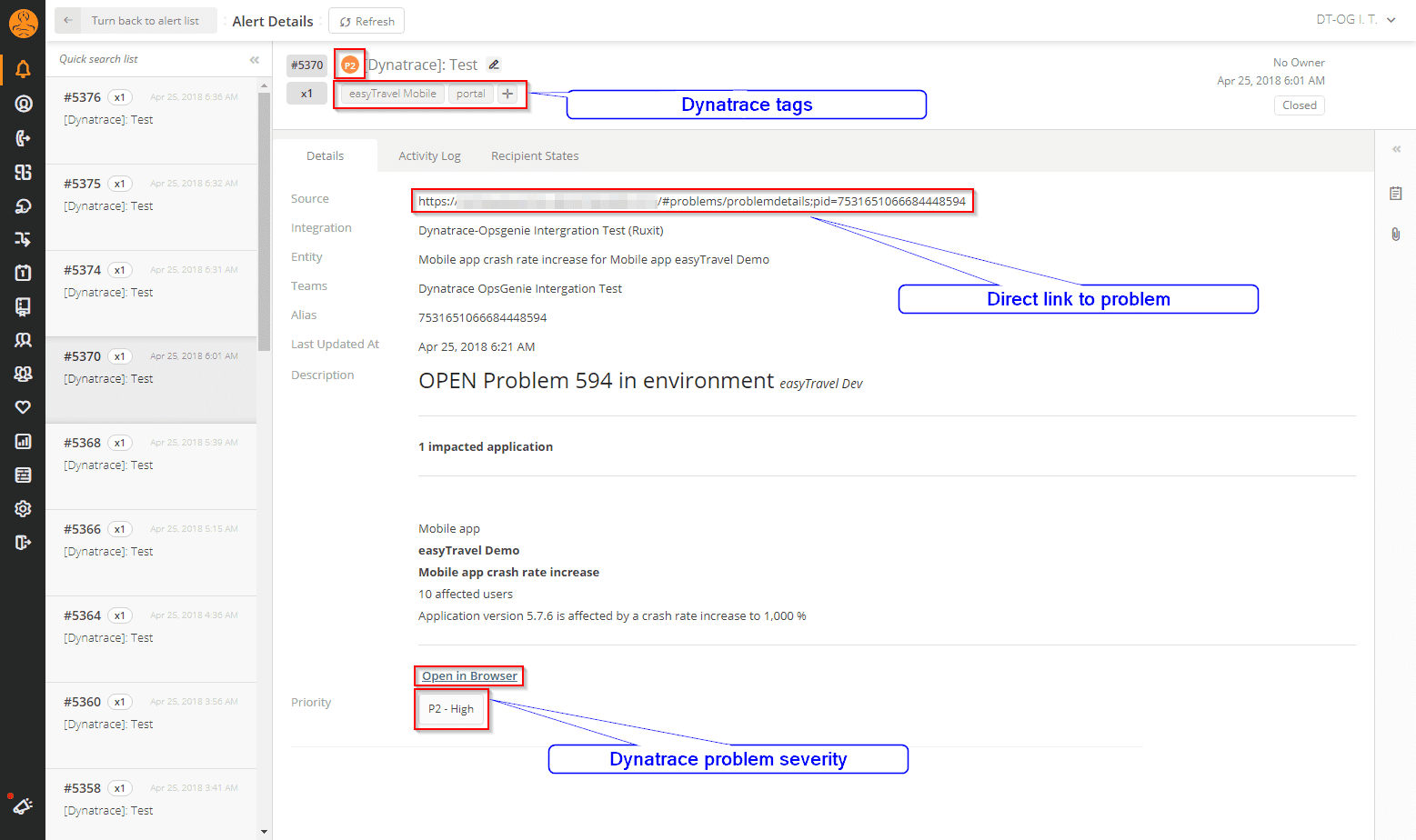Viewport: 1416px width, 840px height.
Task: Click the No Owner label
Action: pos(1299,63)
